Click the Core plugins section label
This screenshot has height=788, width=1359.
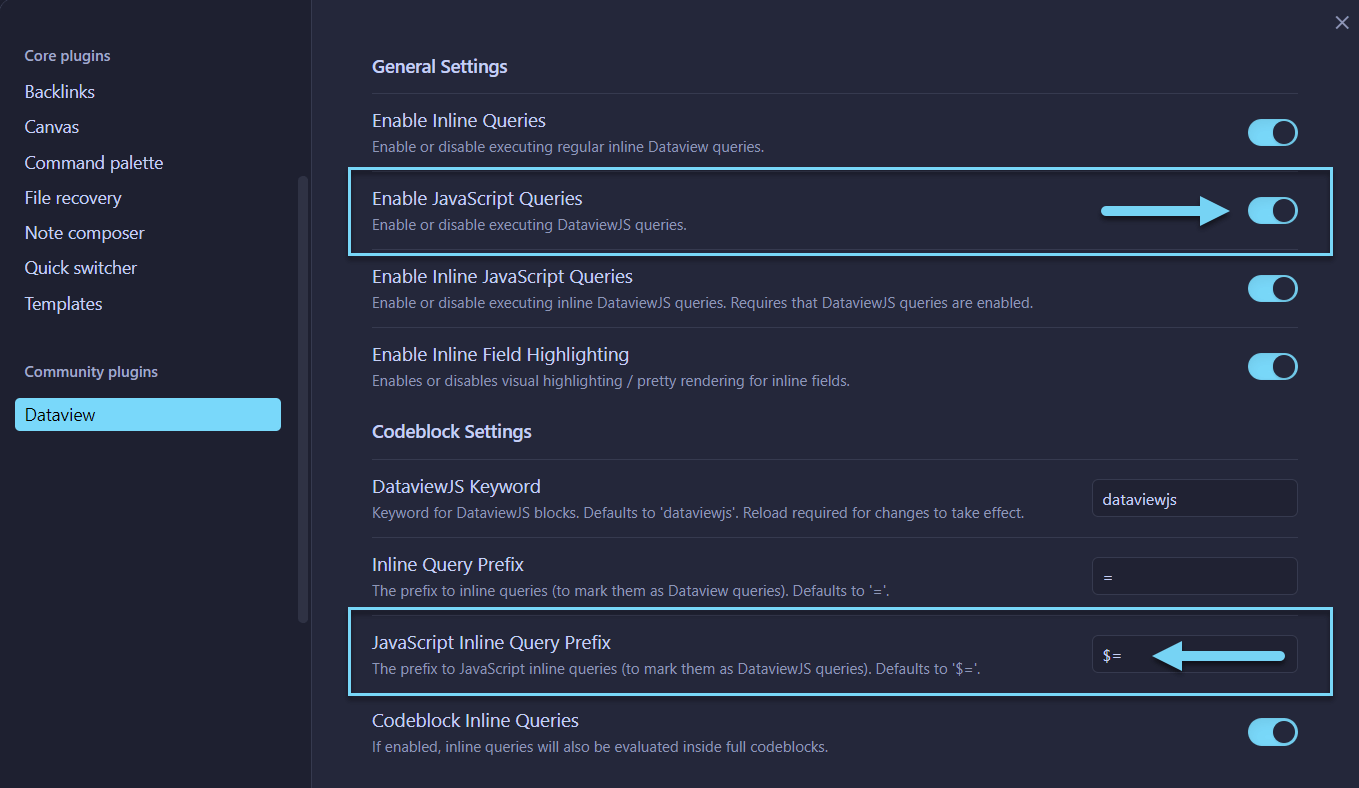coord(67,56)
